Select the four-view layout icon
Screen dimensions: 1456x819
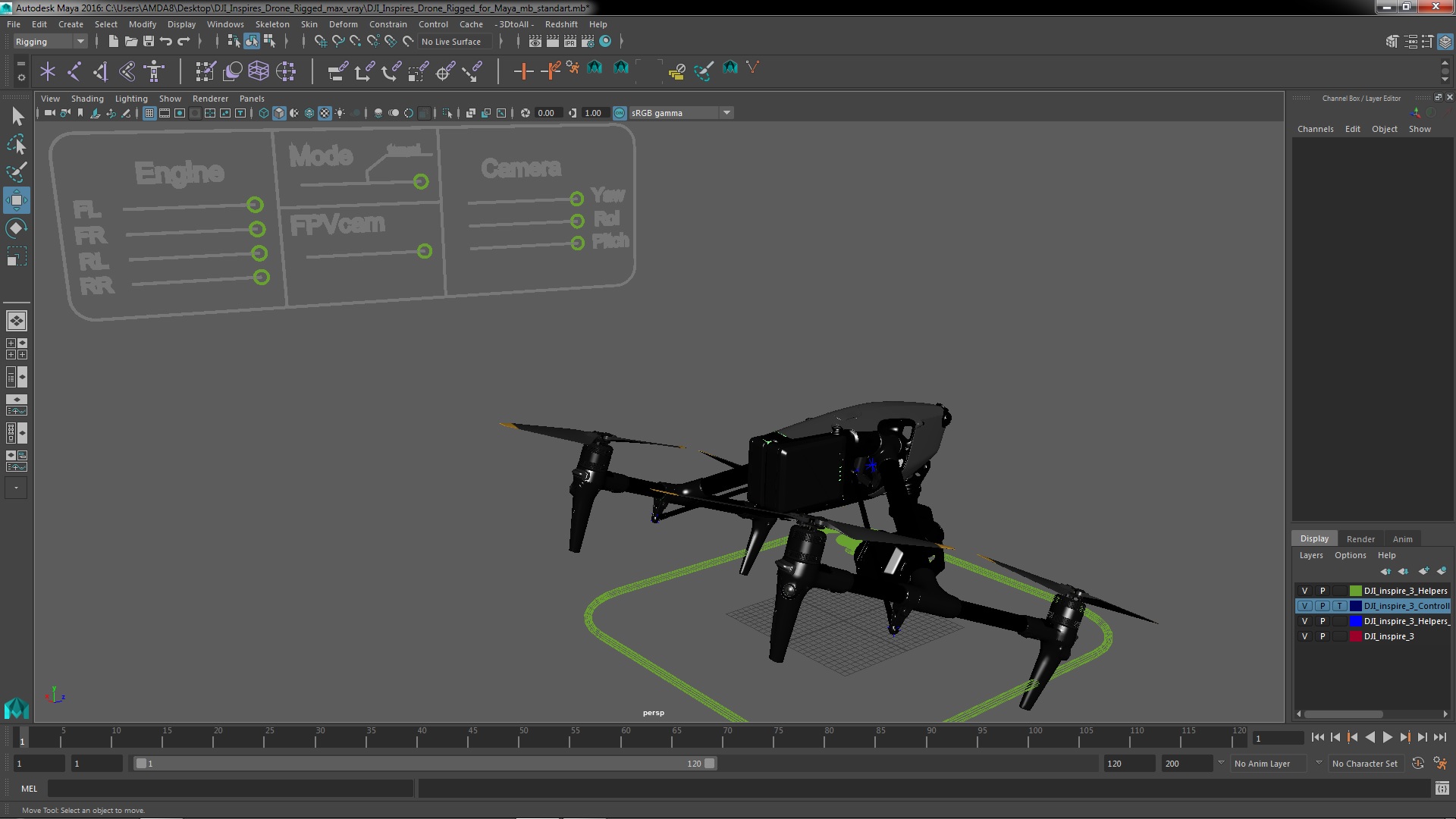click(x=17, y=349)
